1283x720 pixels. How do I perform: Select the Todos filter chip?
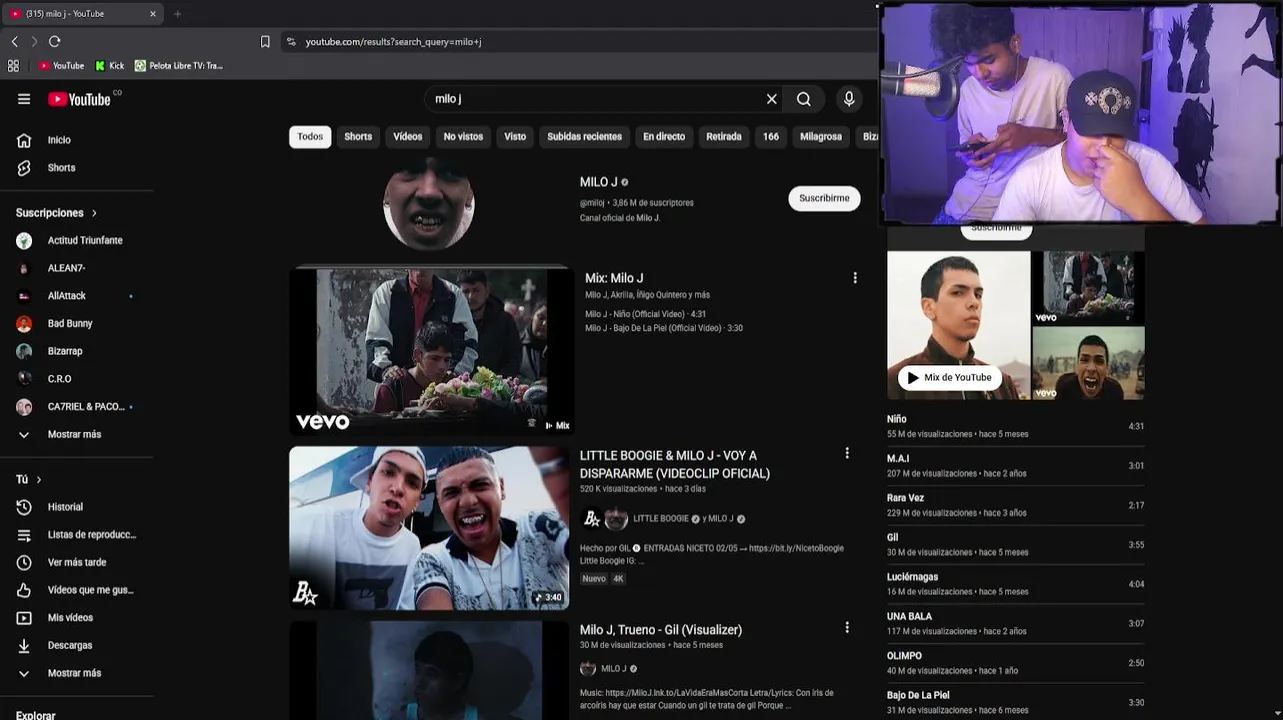[310, 137]
